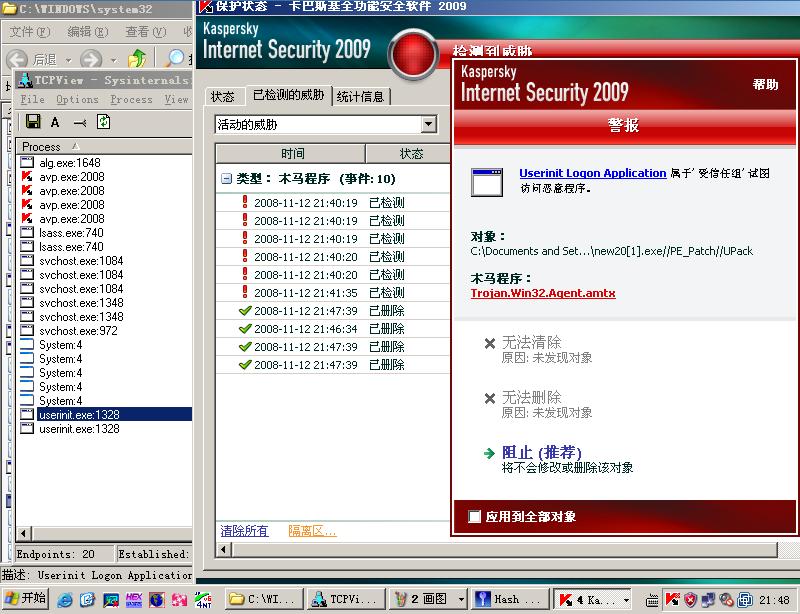800x614 pixels.
Task: Click the red shield security alert tray icon
Action: point(690,599)
